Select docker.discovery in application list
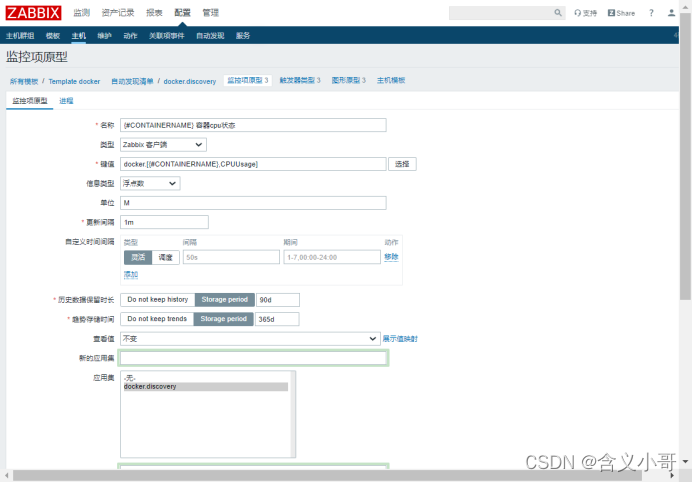Viewport: 692px width, 482px height. point(206,387)
